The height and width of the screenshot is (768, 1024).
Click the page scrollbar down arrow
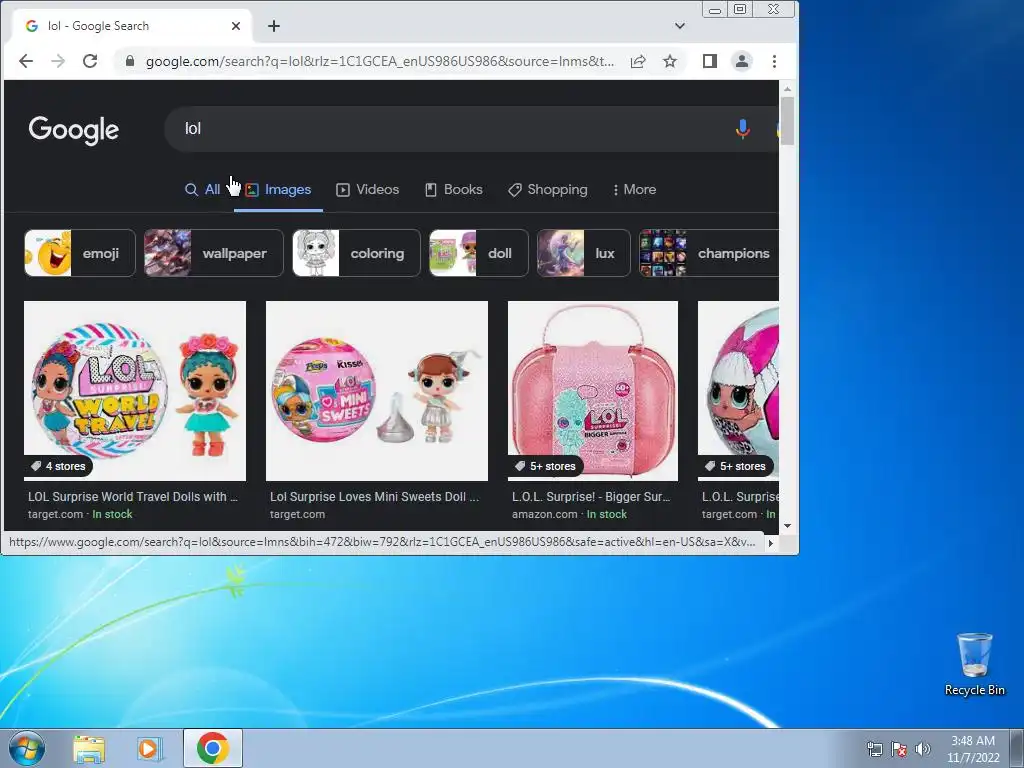tap(787, 526)
